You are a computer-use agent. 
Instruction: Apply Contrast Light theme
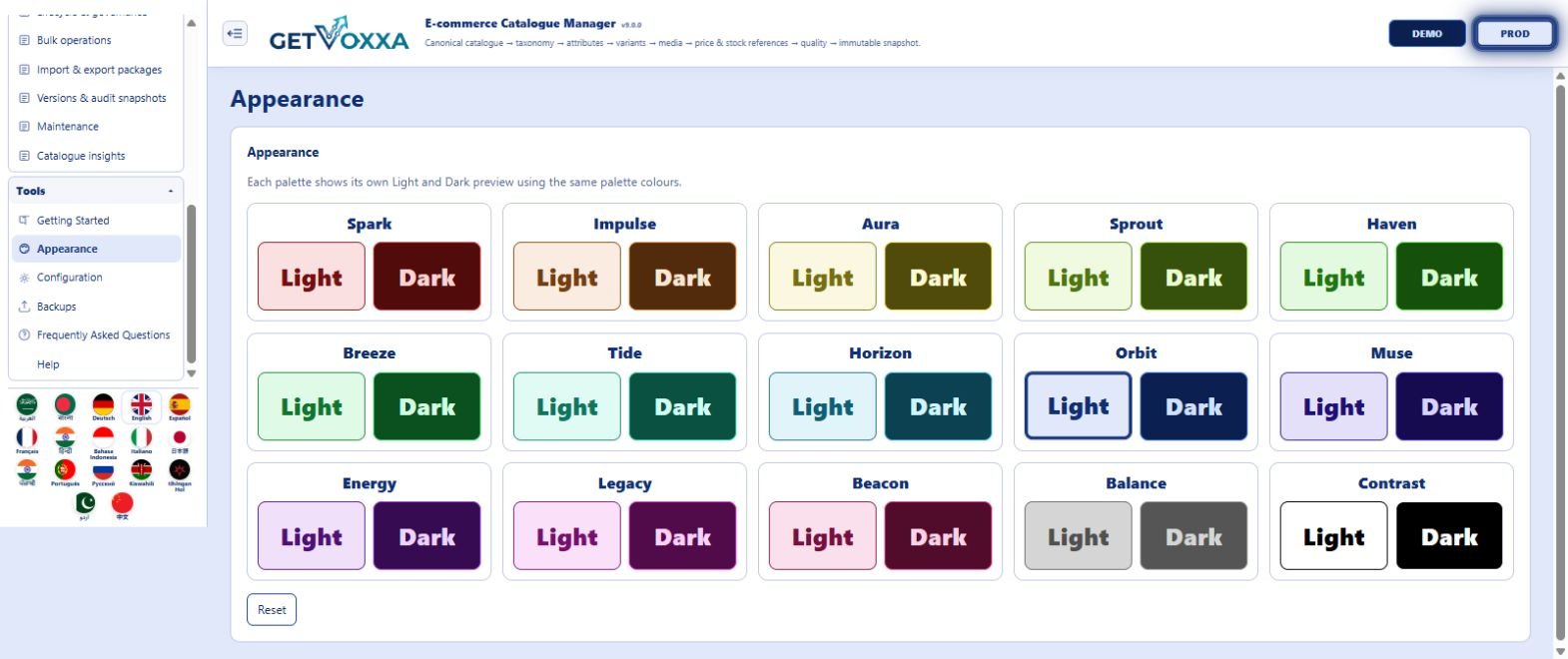click(1334, 536)
